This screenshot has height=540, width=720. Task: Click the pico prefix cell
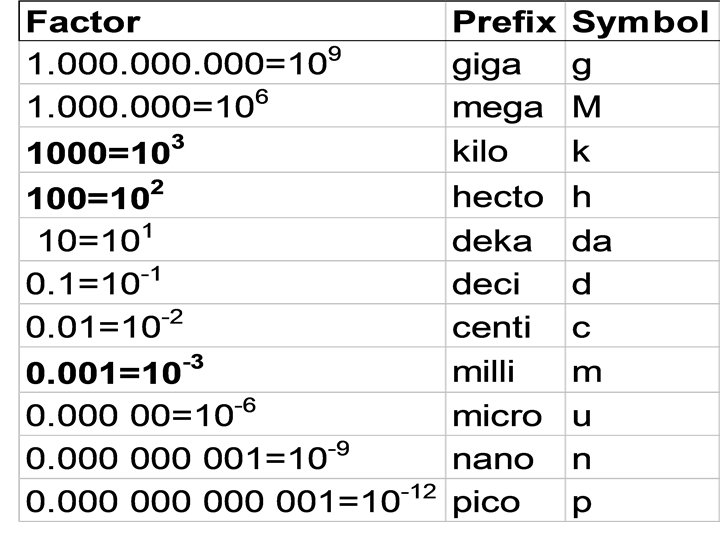point(484,501)
